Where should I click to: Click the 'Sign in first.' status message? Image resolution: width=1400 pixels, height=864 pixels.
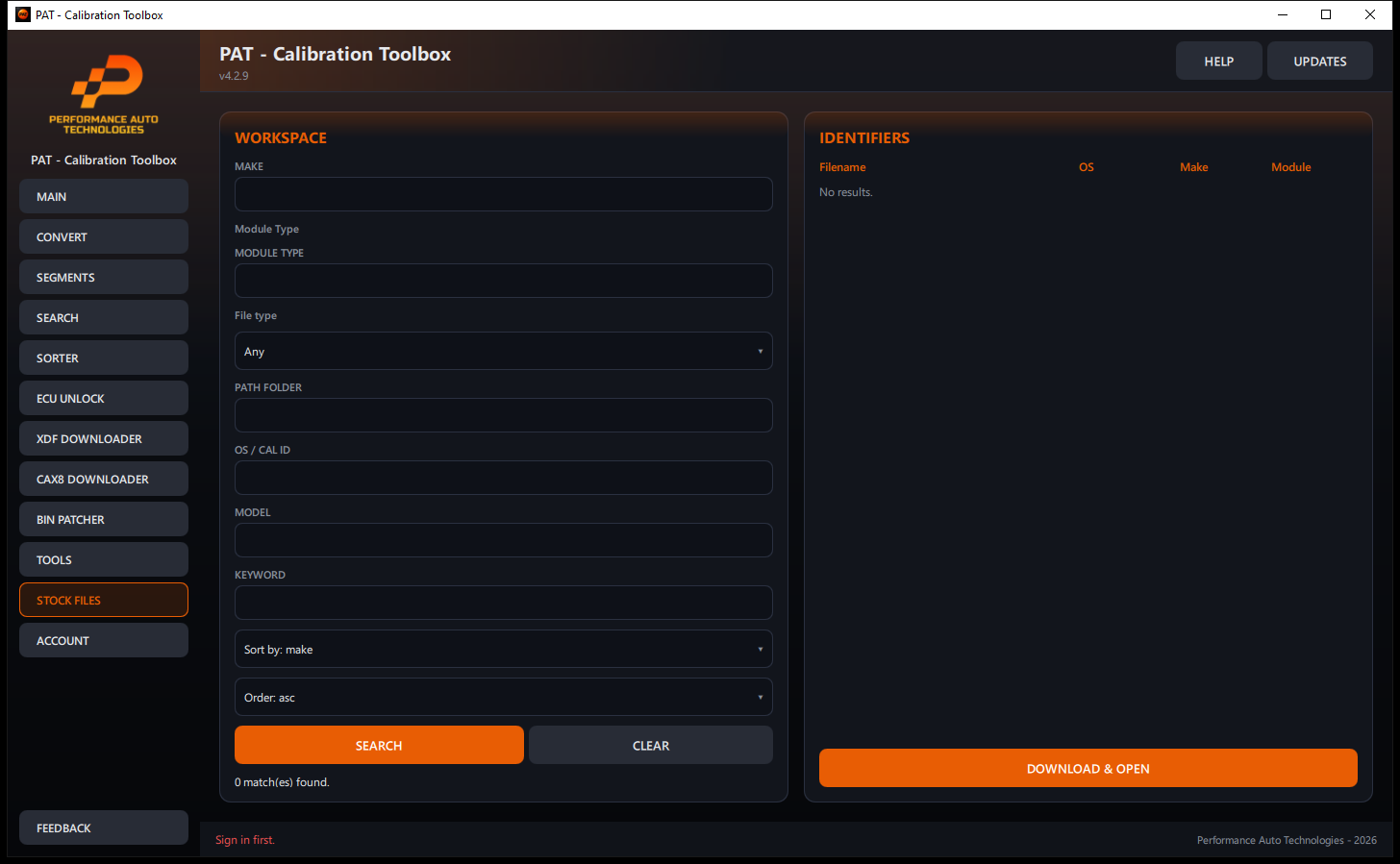[245, 840]
